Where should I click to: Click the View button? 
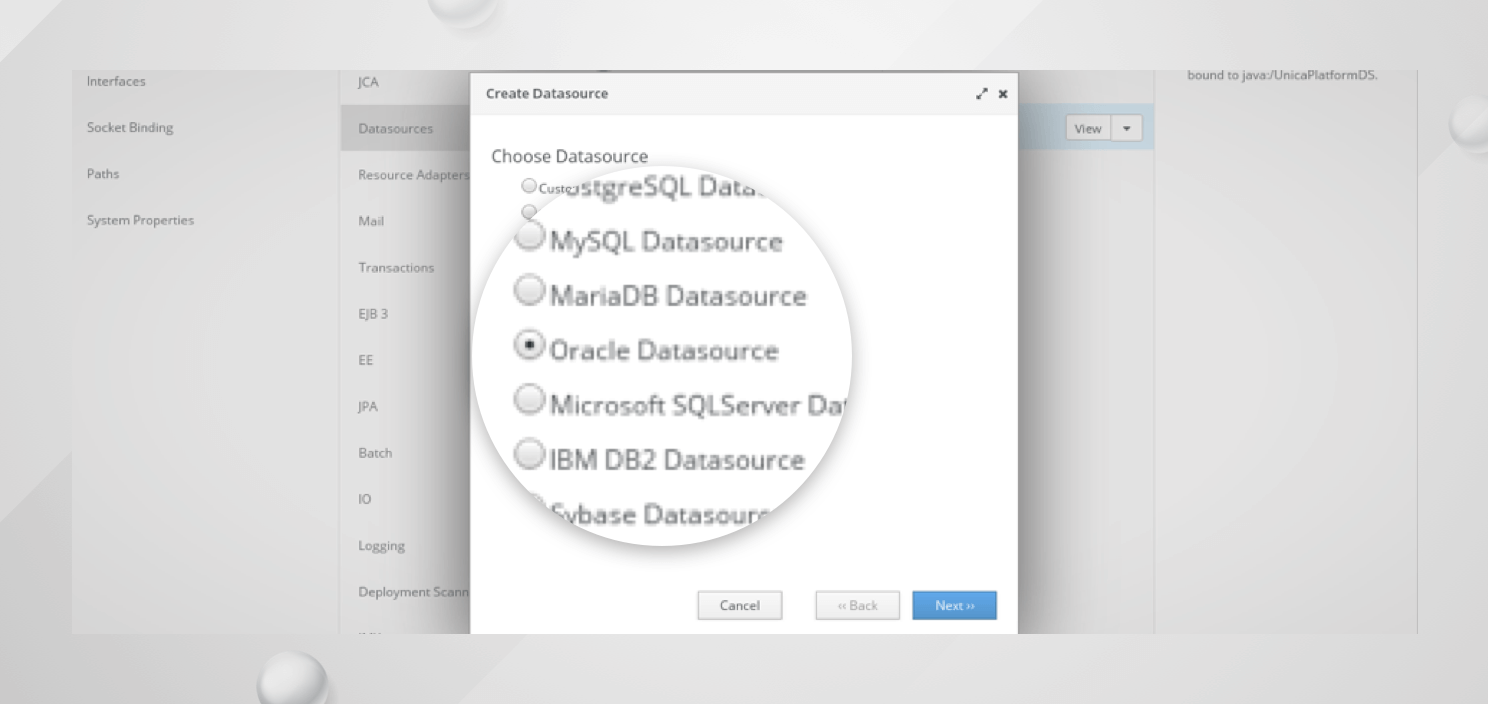pyautogui.click(x=1087, y=128)
